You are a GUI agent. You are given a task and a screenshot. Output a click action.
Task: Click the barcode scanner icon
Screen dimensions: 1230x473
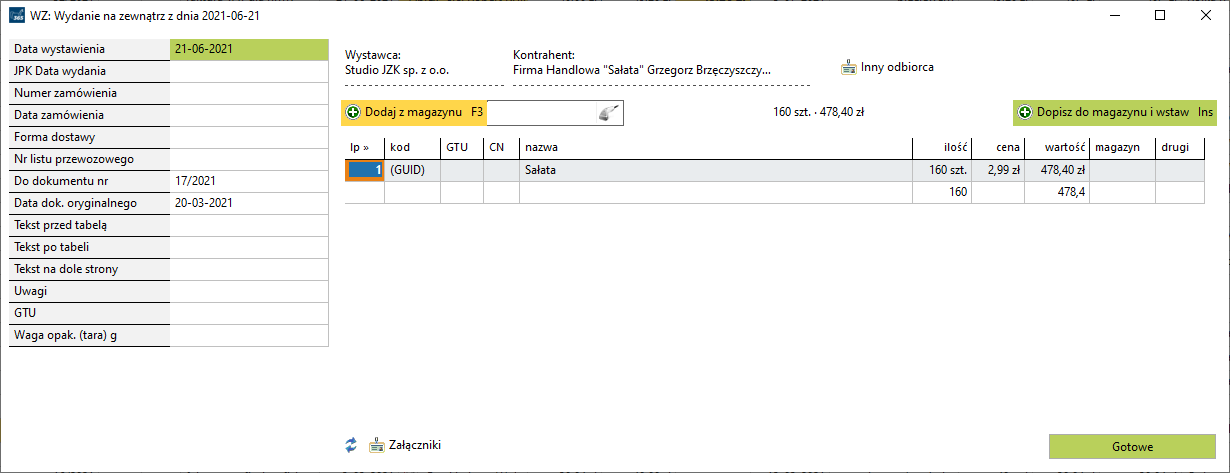(x=609, y=113)
